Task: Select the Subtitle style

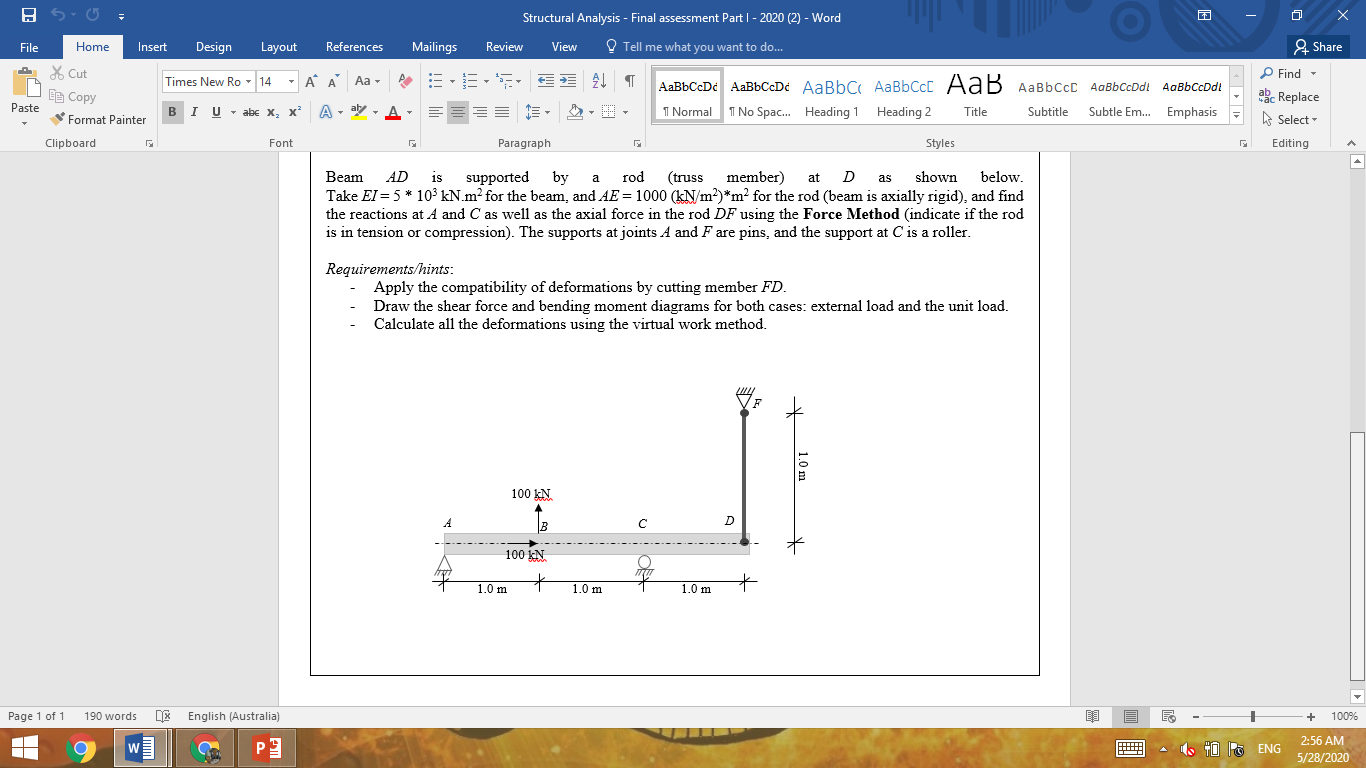Action: tap(1046, 98)
